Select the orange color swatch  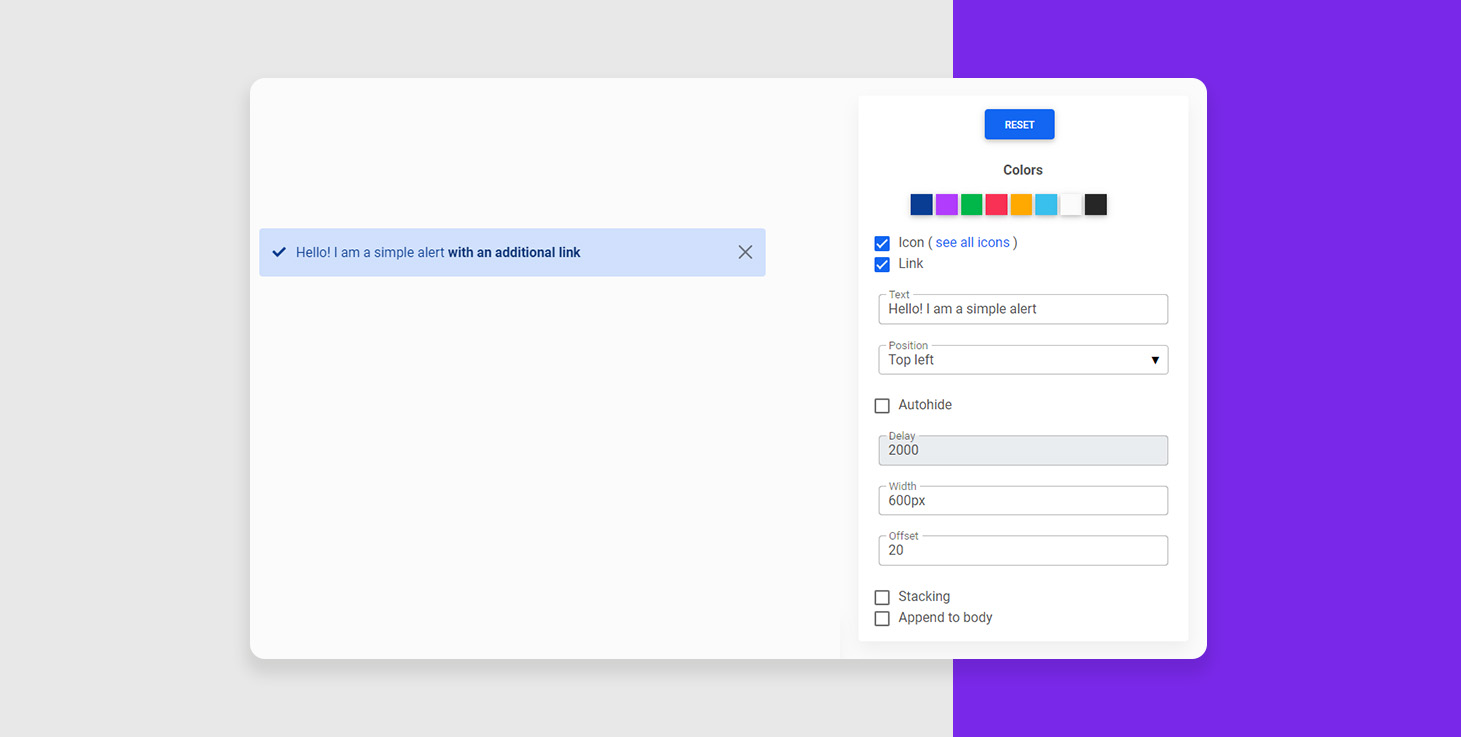coord(1021,205)
